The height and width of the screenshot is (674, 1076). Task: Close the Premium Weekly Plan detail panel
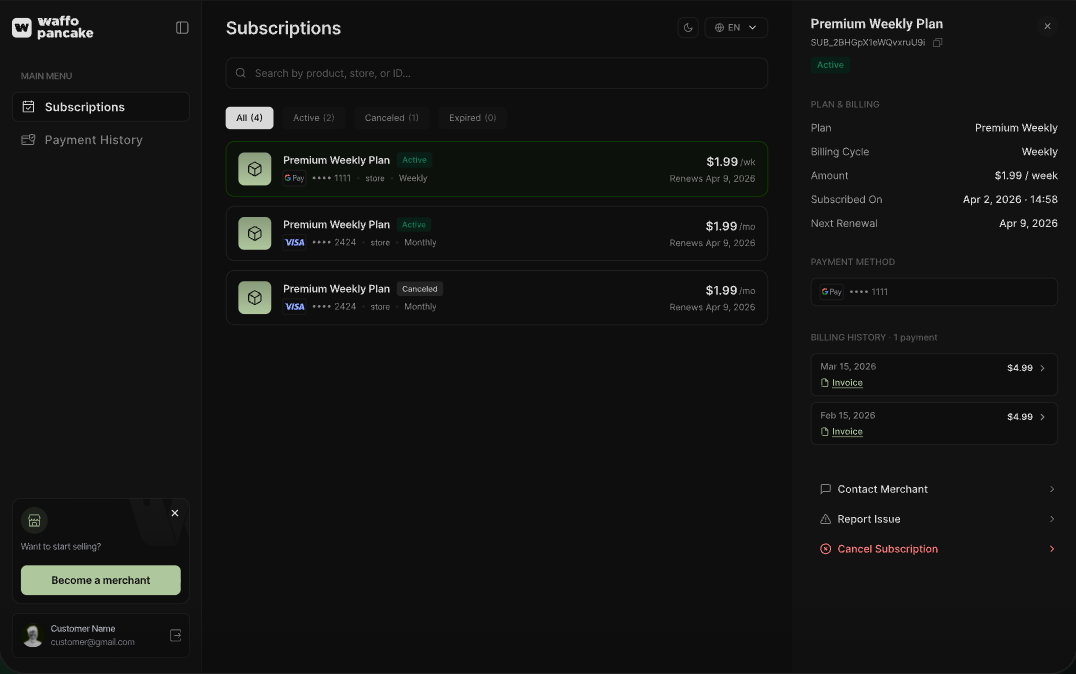coord(1047,26)
